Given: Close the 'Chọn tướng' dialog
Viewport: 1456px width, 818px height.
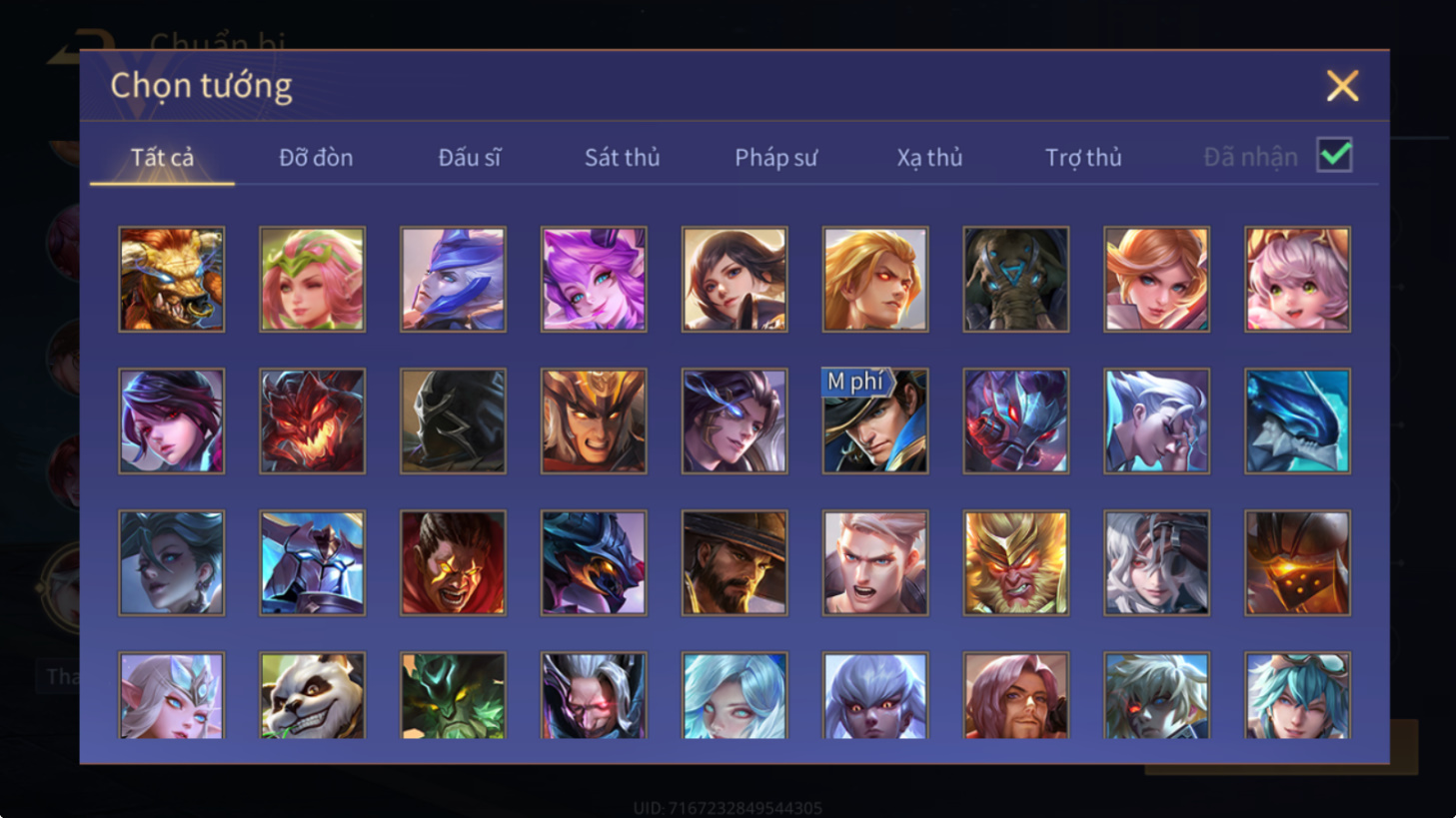Looking at the screenshot, I should coord(1342,86).
